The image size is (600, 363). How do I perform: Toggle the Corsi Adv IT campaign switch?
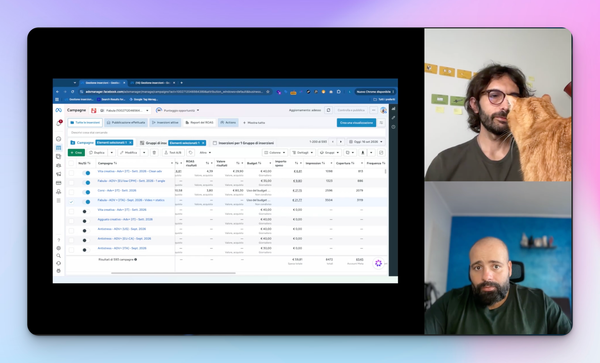tap(86, 192)
